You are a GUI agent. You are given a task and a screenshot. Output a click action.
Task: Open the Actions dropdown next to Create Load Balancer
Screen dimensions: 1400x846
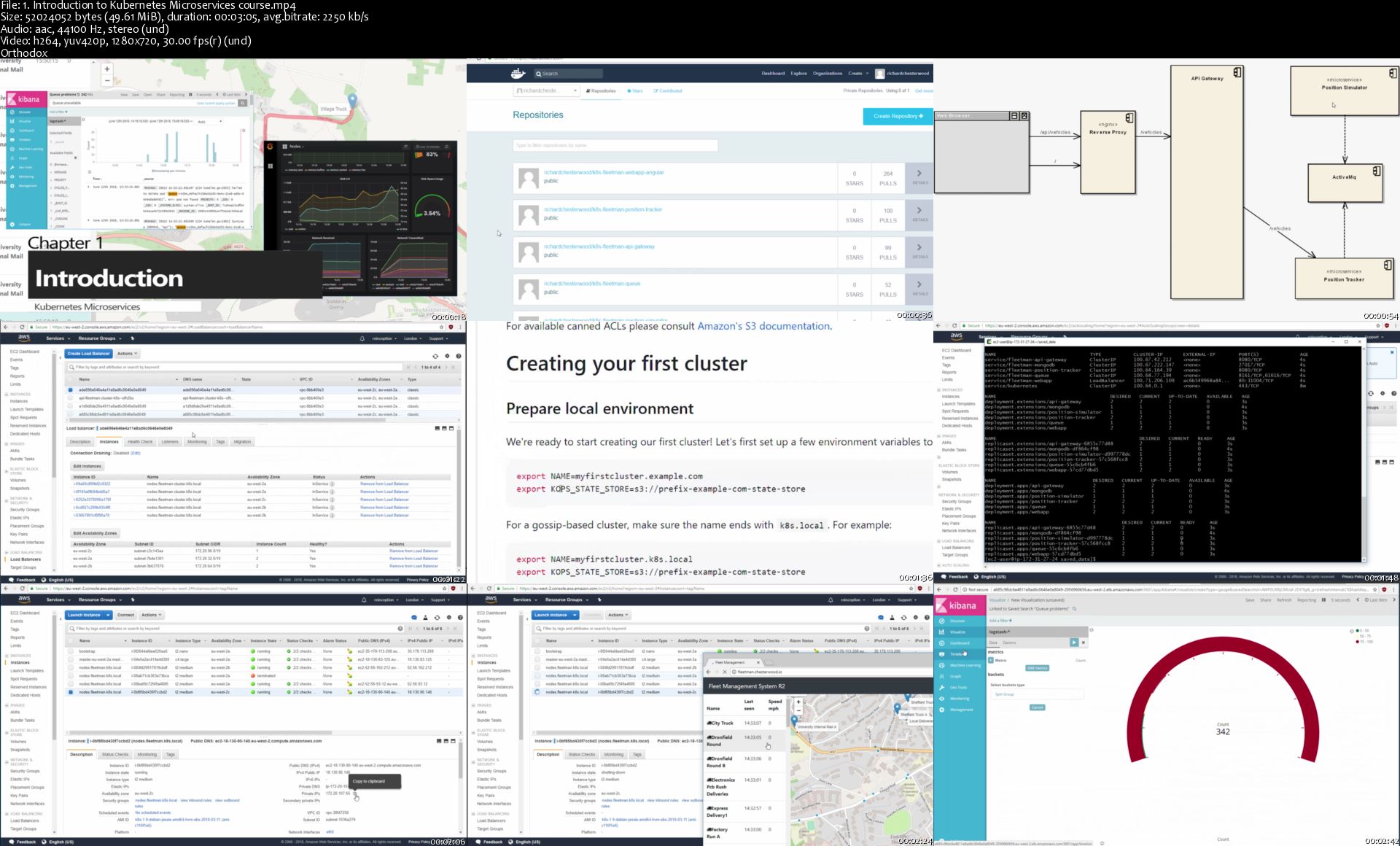click(x=127, y=354)
